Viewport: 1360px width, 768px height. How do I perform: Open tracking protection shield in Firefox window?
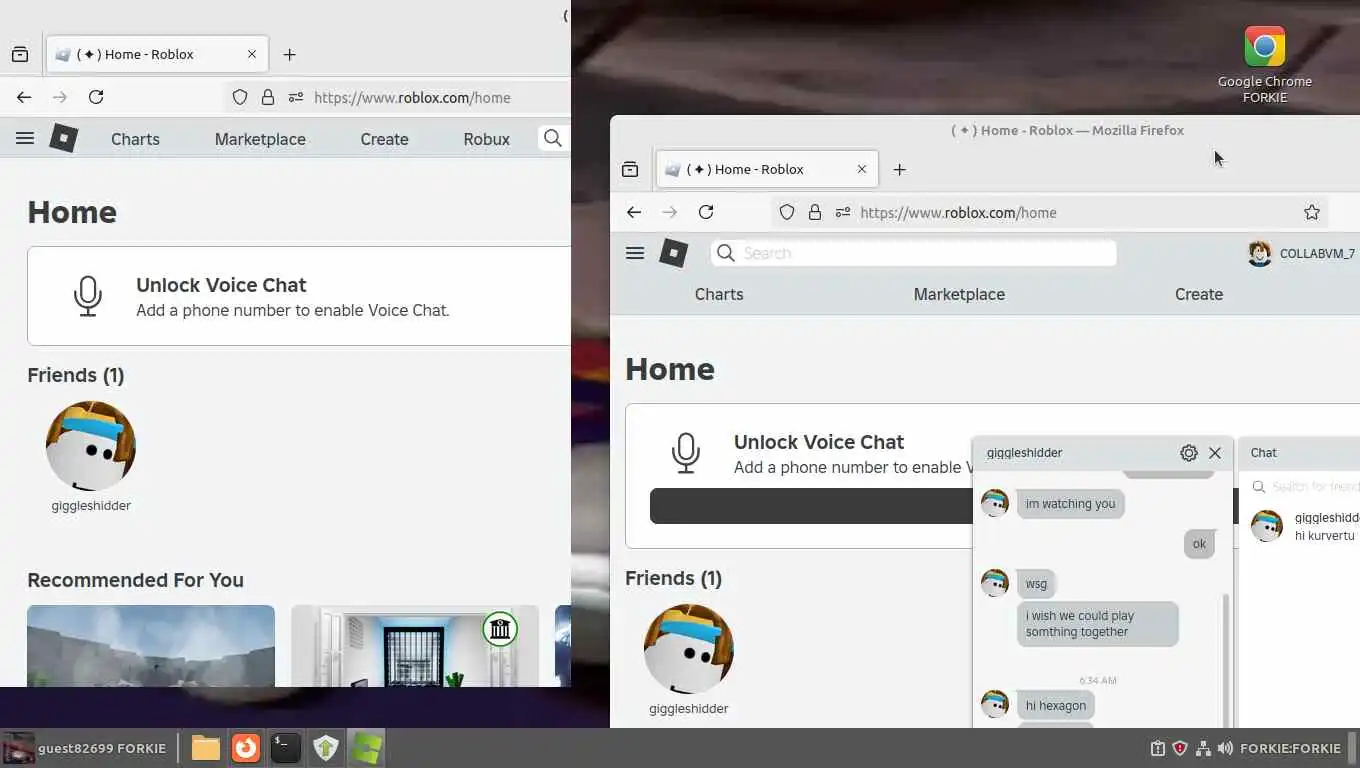coord(787,212)
